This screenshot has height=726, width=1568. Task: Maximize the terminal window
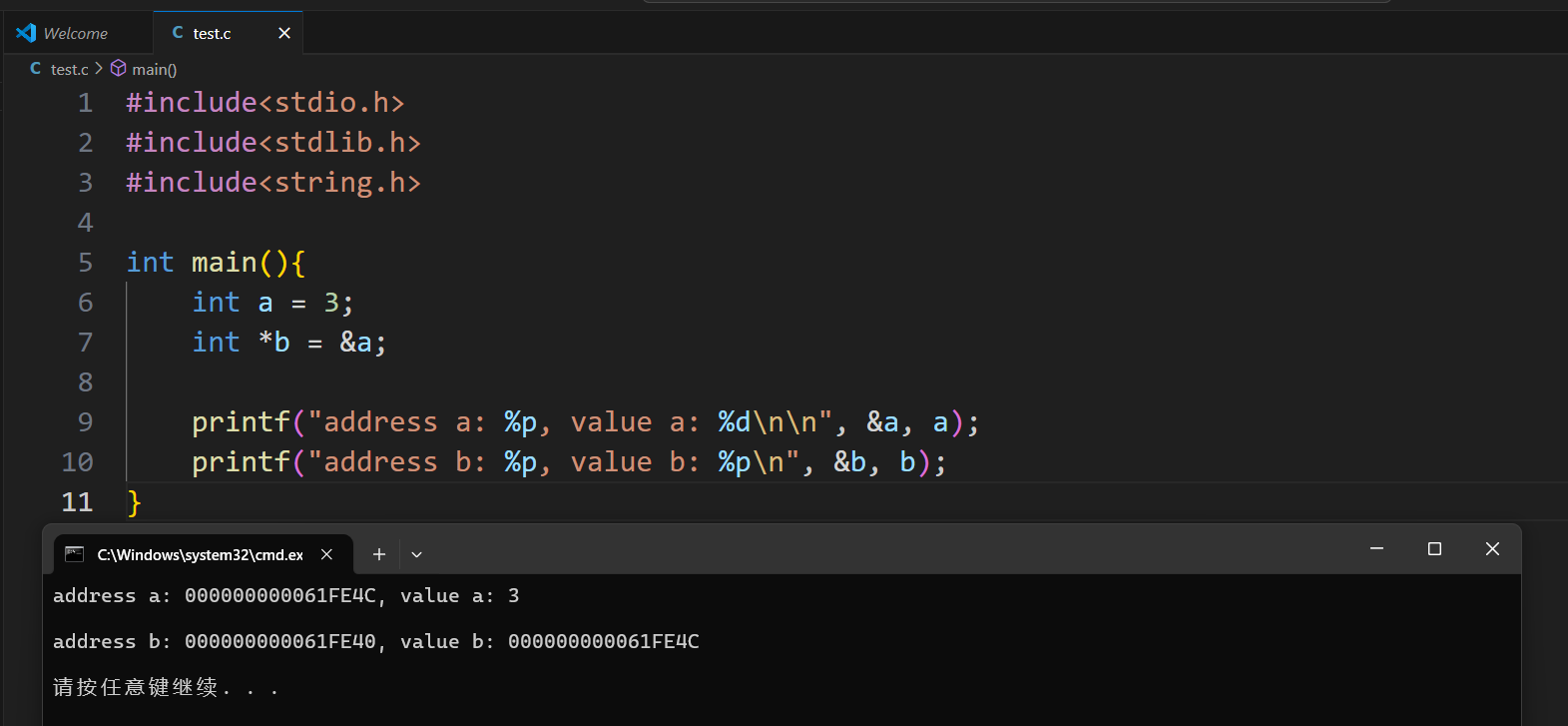click(x=1434, y=549)
